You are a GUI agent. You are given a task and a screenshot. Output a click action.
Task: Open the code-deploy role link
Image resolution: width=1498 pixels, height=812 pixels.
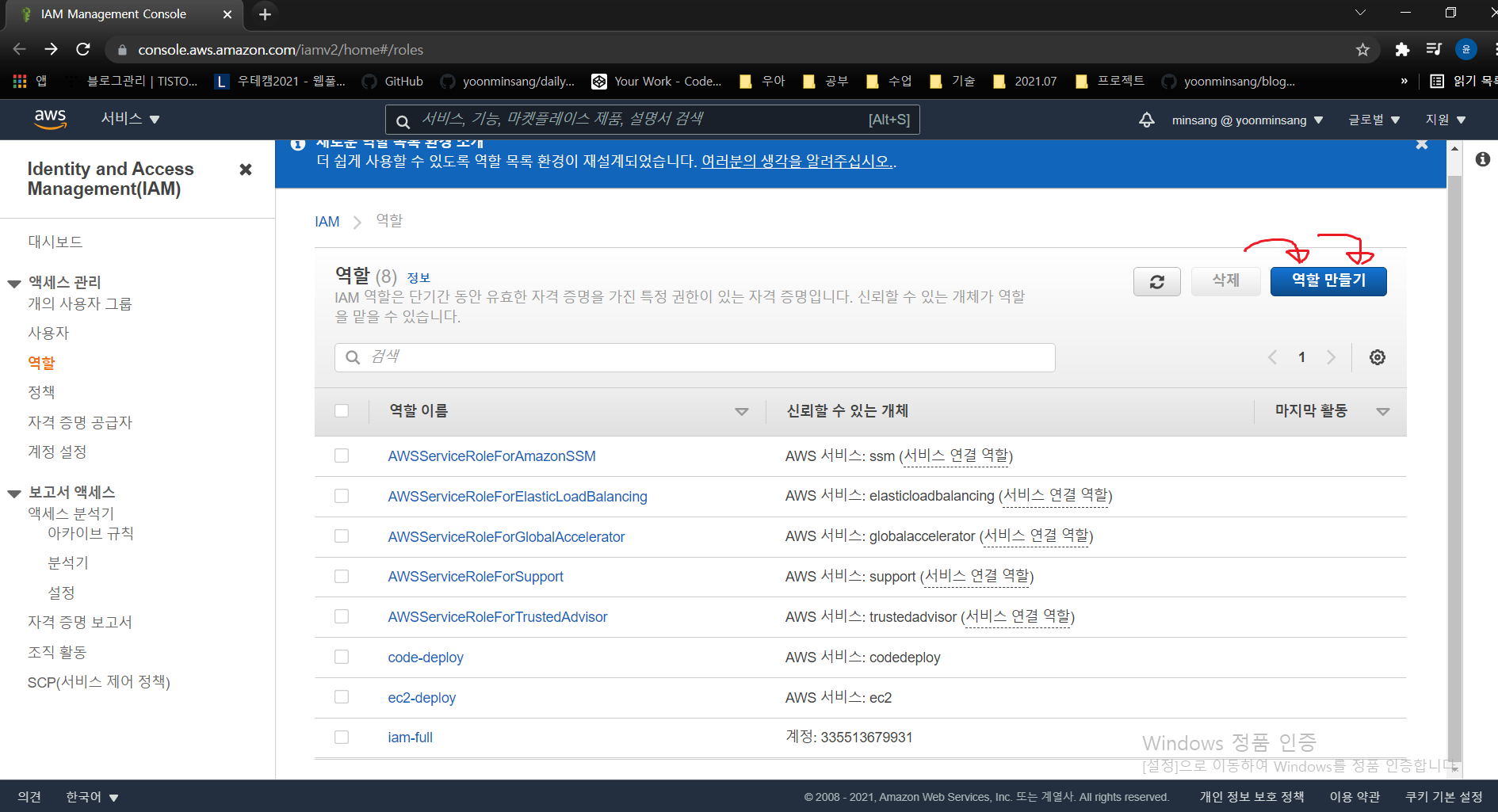(x=426, y=658)
